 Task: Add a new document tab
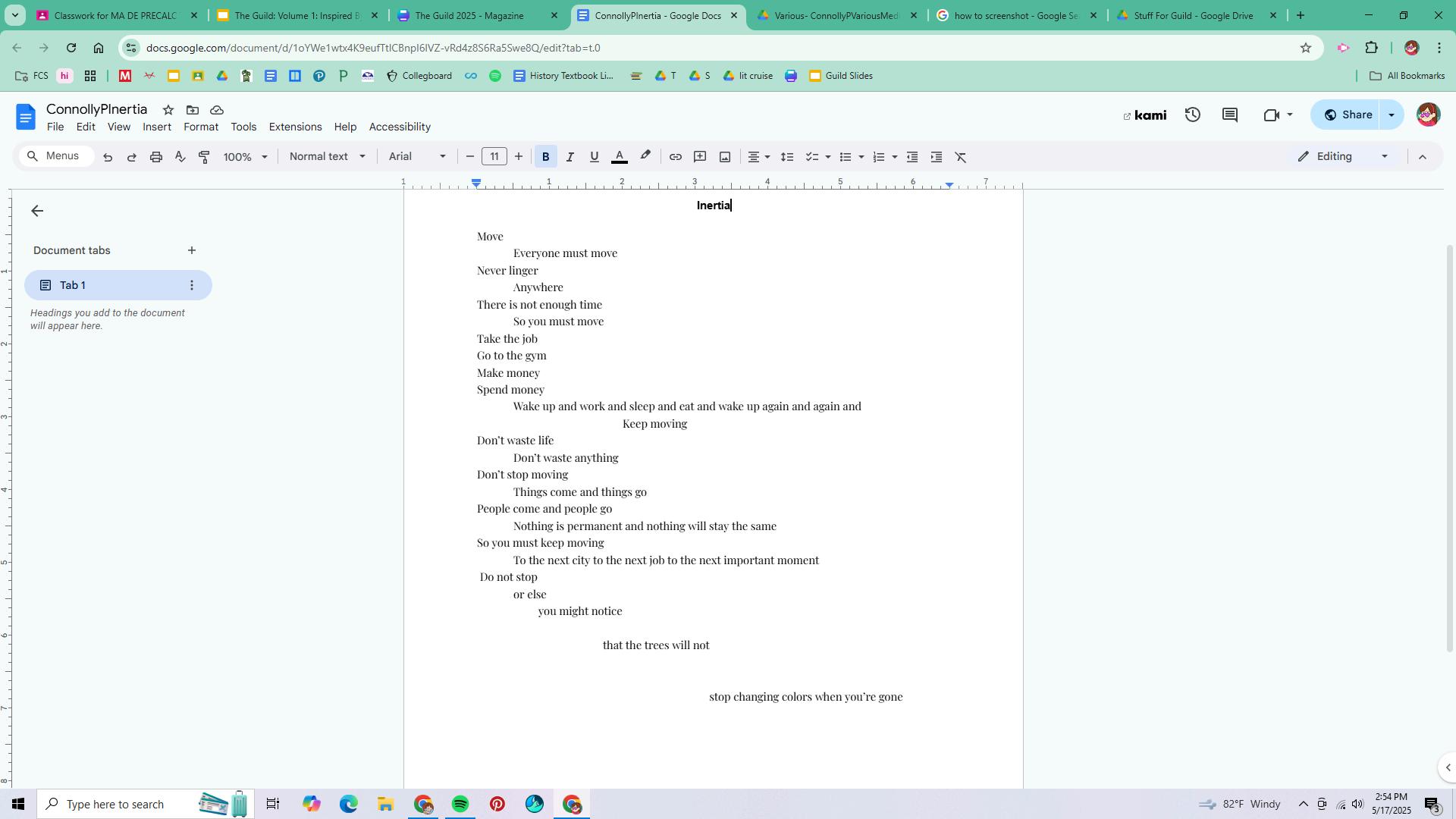click(x=192, y=250)
